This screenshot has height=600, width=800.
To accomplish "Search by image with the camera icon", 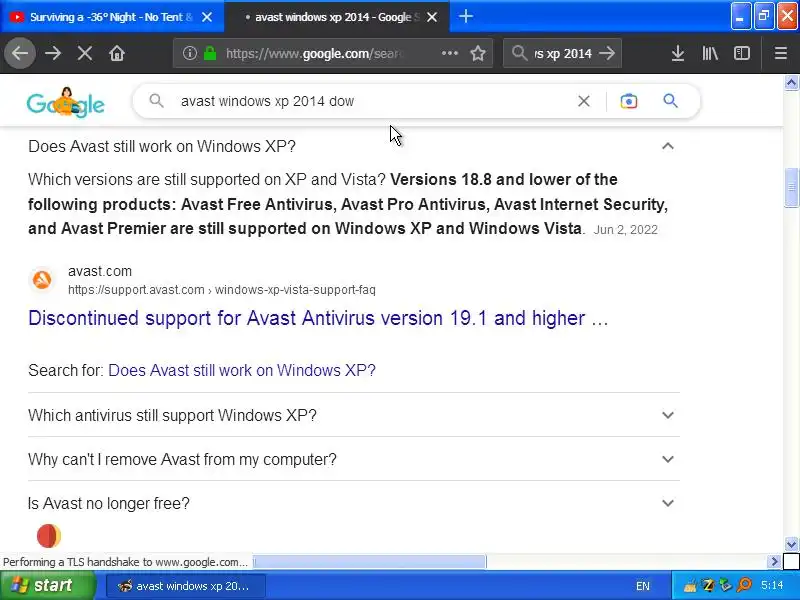I will pos(629,101).
